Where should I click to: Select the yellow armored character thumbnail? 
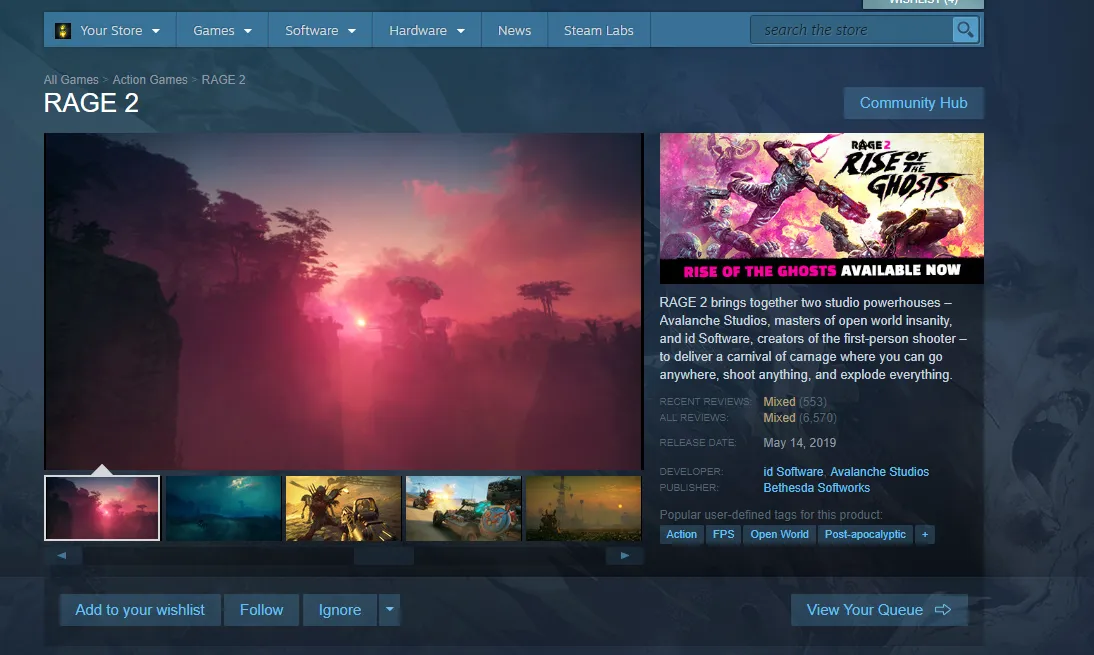[x=343, y=508]
